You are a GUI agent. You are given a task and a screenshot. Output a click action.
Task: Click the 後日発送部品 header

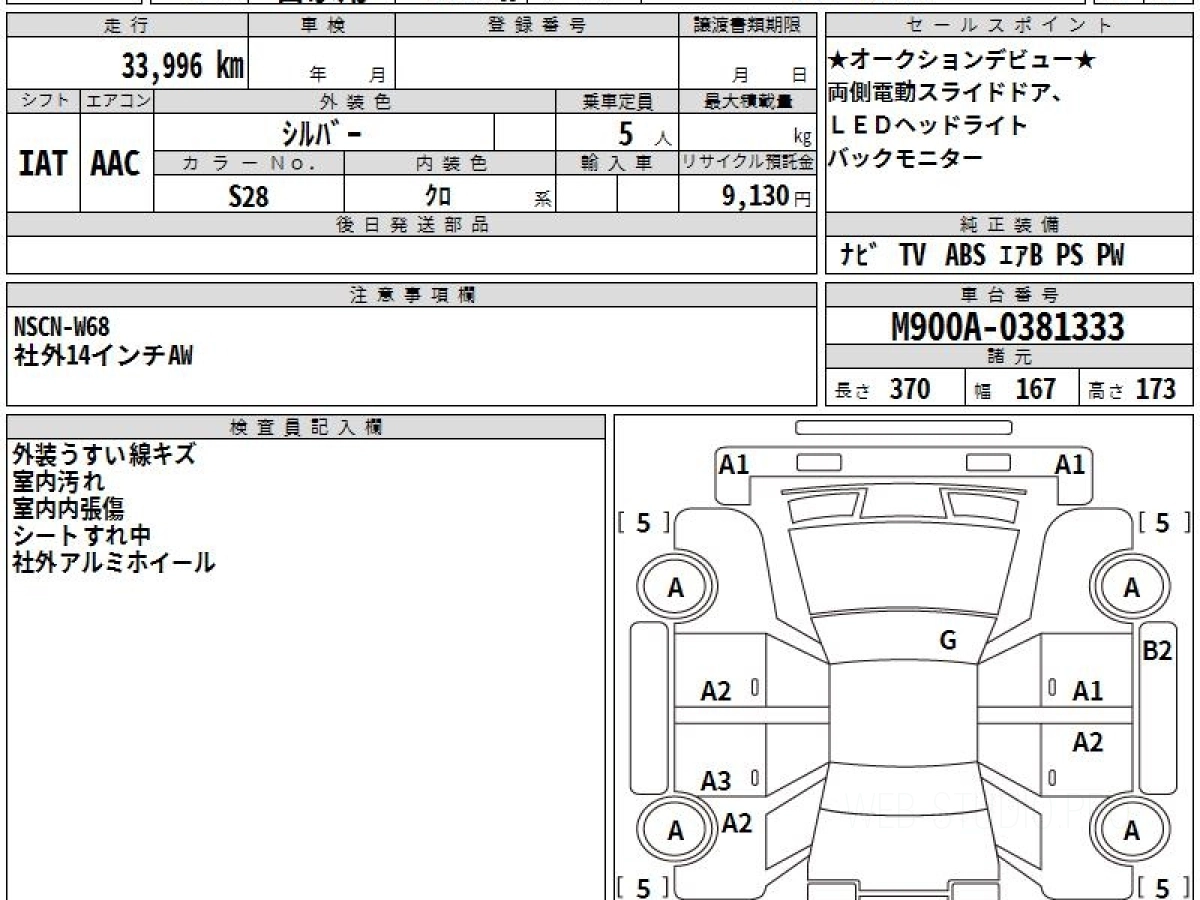[412, 225]
